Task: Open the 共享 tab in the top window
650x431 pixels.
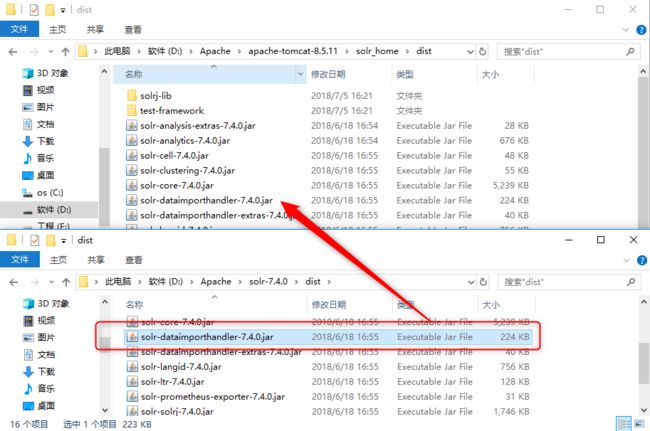Action: coord(95,29)
